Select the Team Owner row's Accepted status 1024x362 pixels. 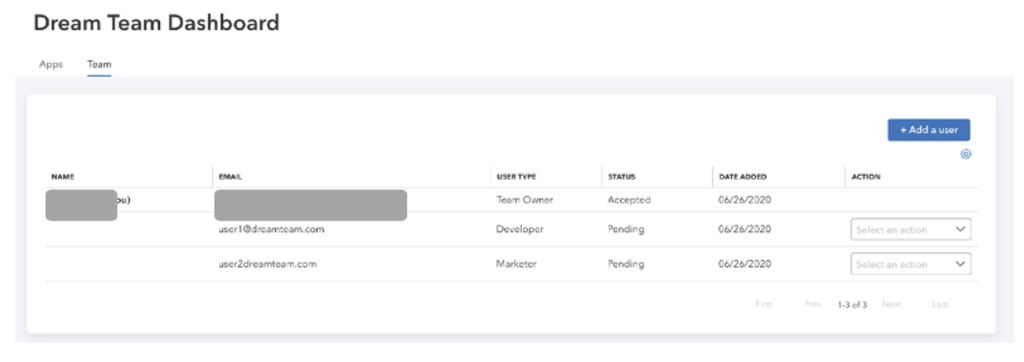[x=629, y=200]
